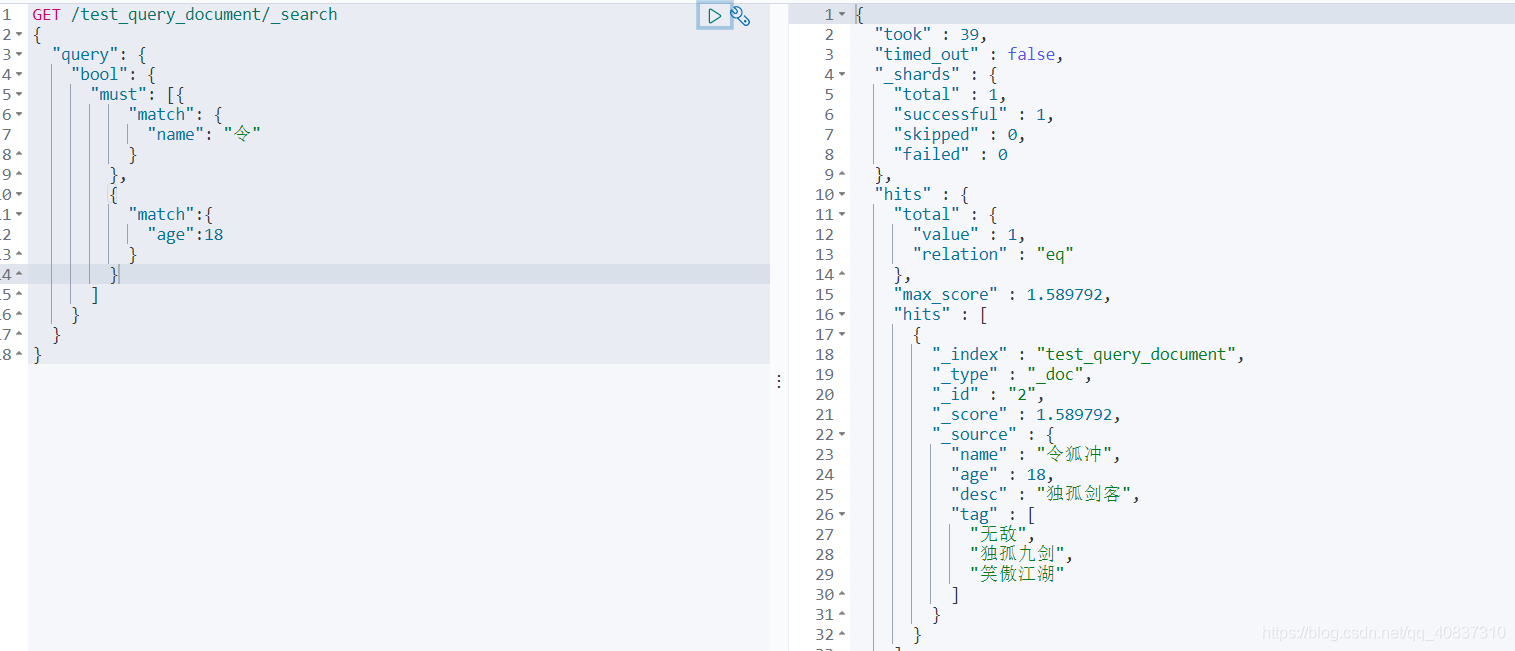Image resolution: width=1515 pixels, height=651 pixels.
Task: Collapse request body at line 2 brace
Action: pyautogui.click(x=20, y=34)
